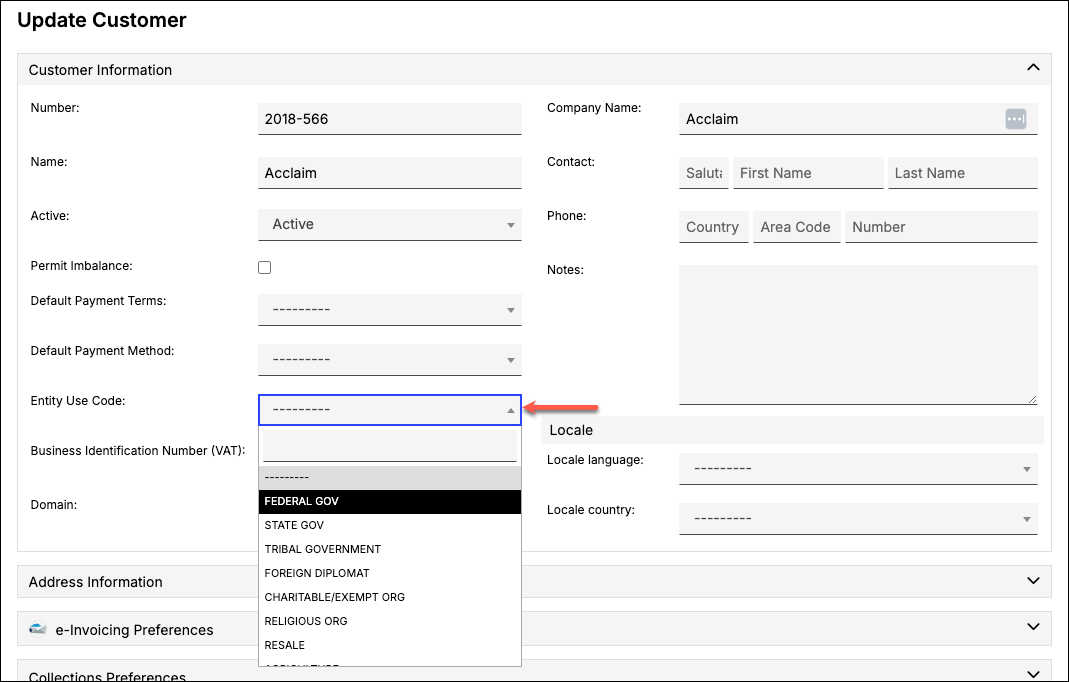The width and height of the screenshot is (1069, 682).
Task: Click the Customer Information header text
Action: pyautogui.click(x=100, y=70)
